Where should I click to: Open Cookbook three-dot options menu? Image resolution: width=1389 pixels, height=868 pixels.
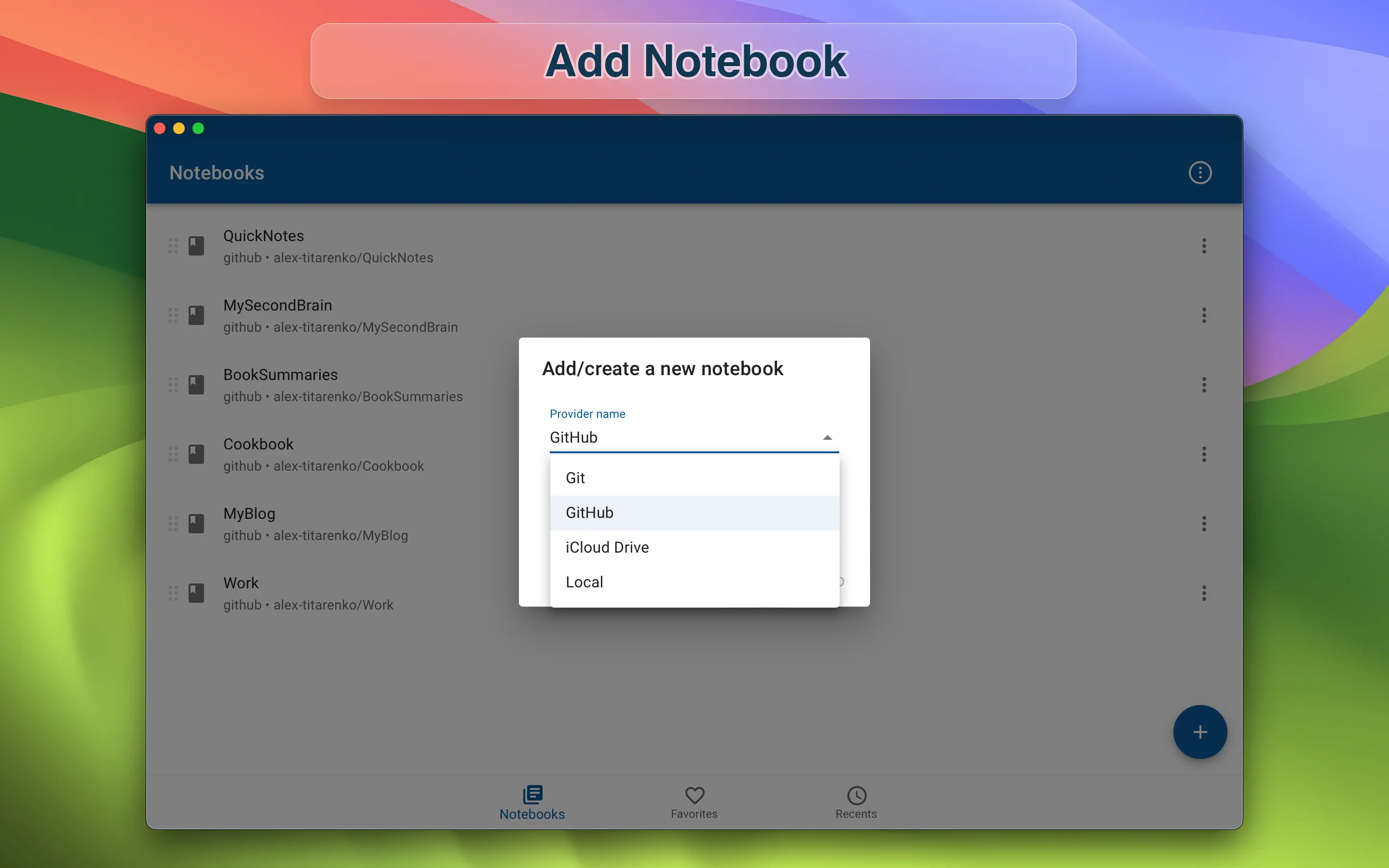[1204, 454]
